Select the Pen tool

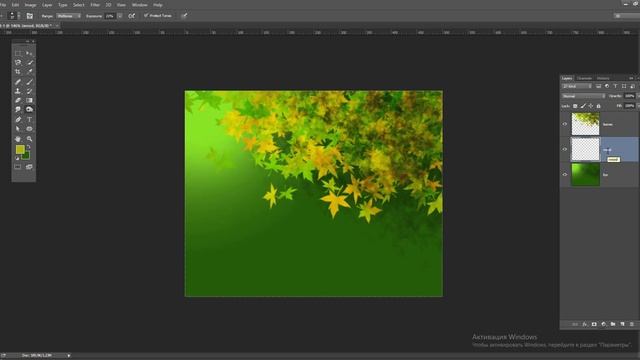pyautogui.click(x=18, y=120)
